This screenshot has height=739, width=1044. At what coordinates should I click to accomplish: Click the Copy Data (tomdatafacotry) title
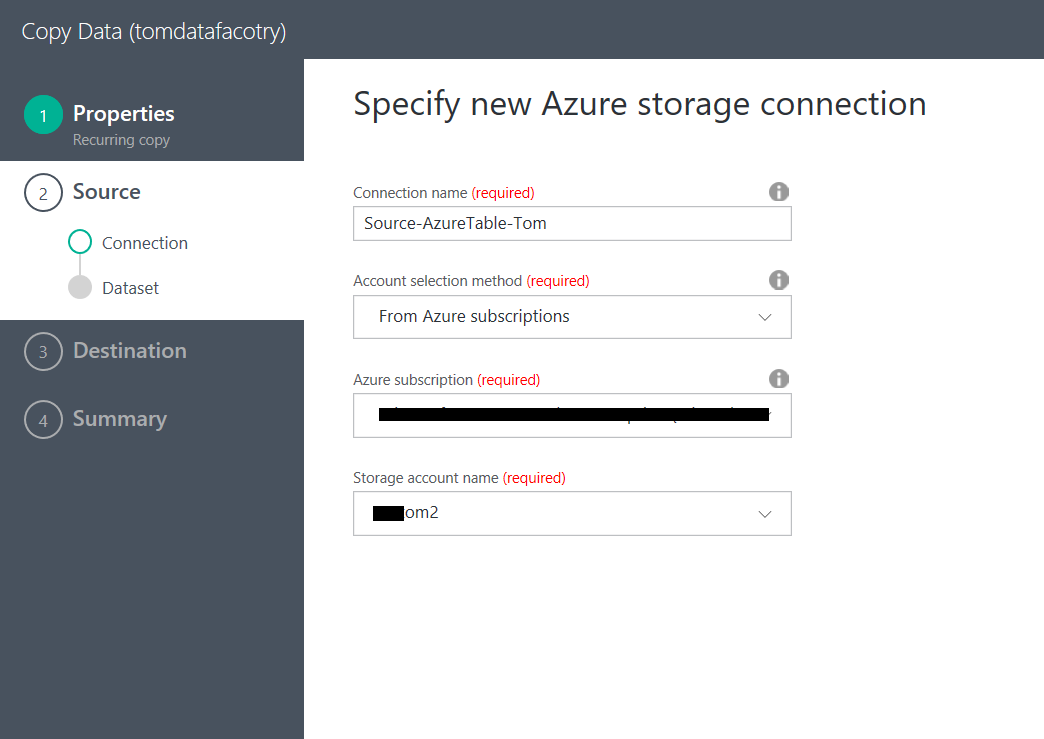(x=154, y=31)
